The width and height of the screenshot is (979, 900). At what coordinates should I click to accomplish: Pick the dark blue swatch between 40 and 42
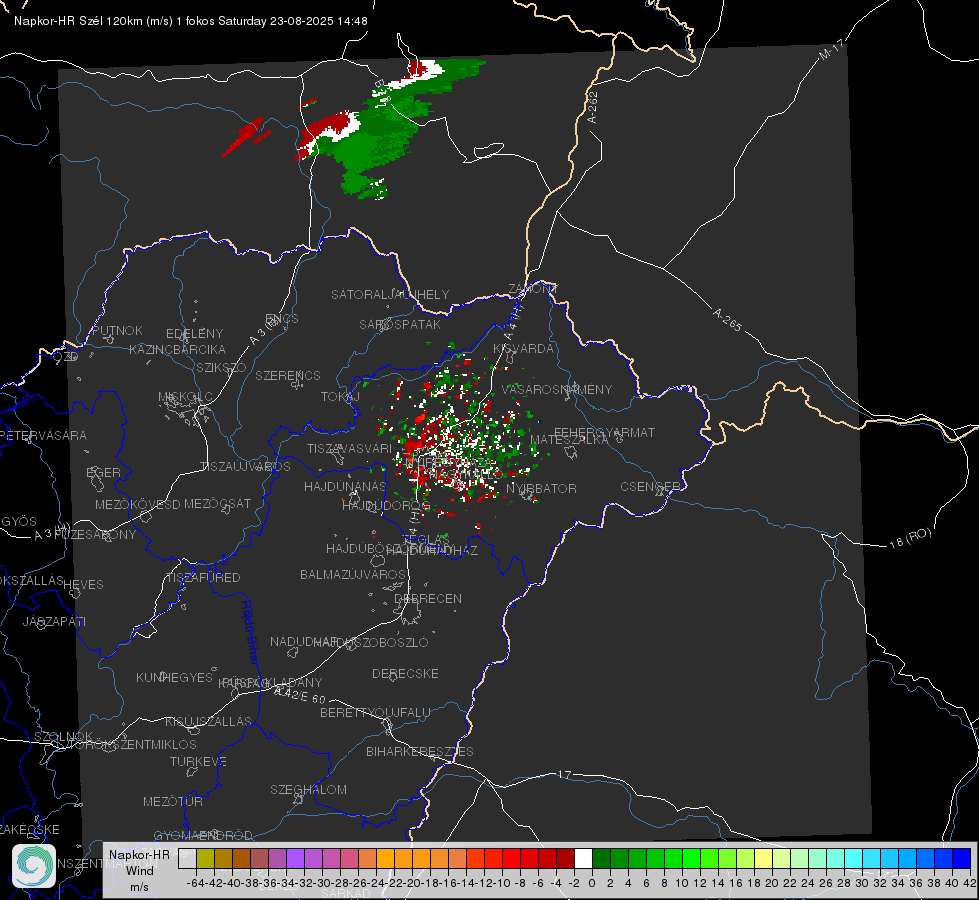pos(962,858)
